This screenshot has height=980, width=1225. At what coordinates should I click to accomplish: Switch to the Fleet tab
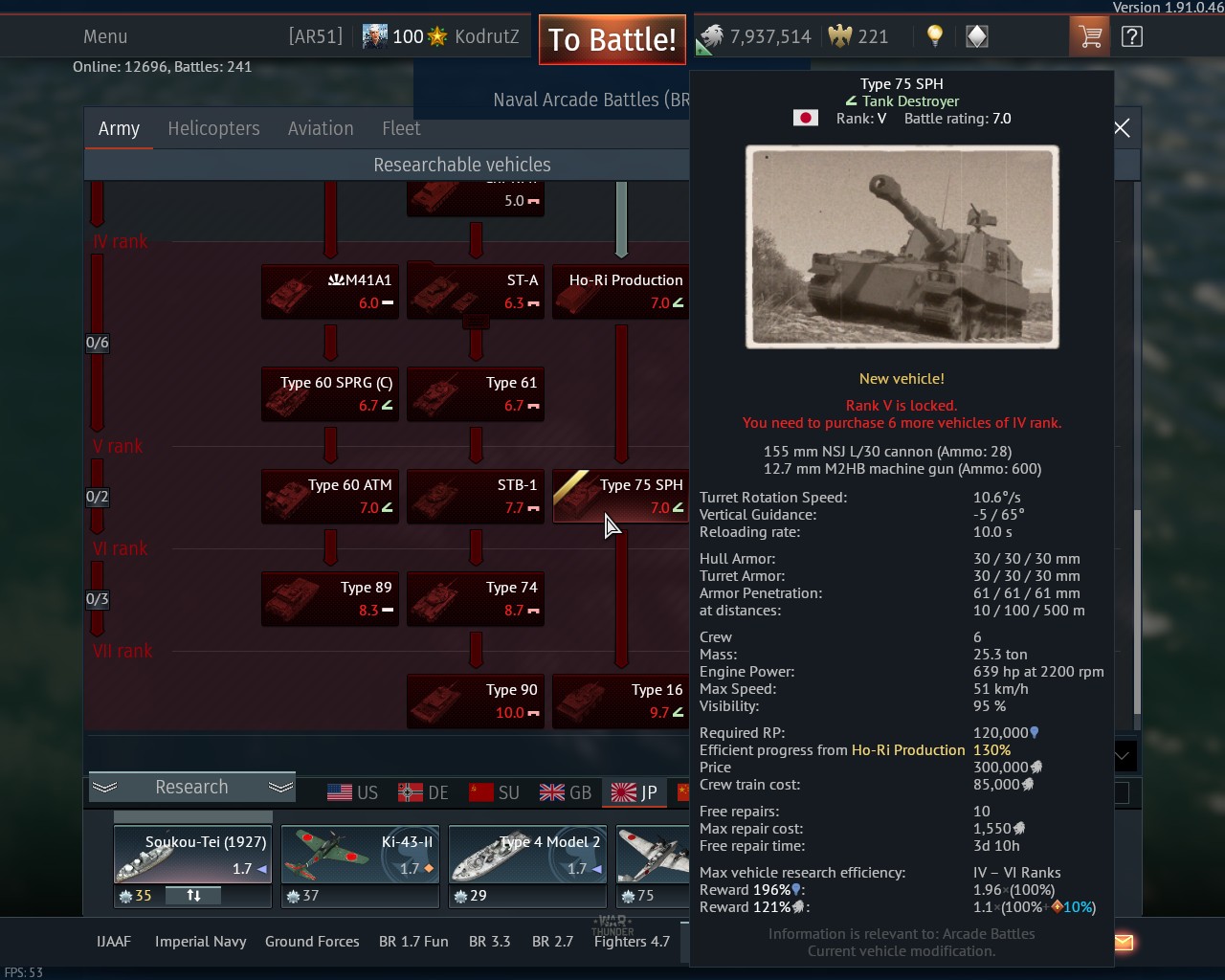(x=401, y=129)
